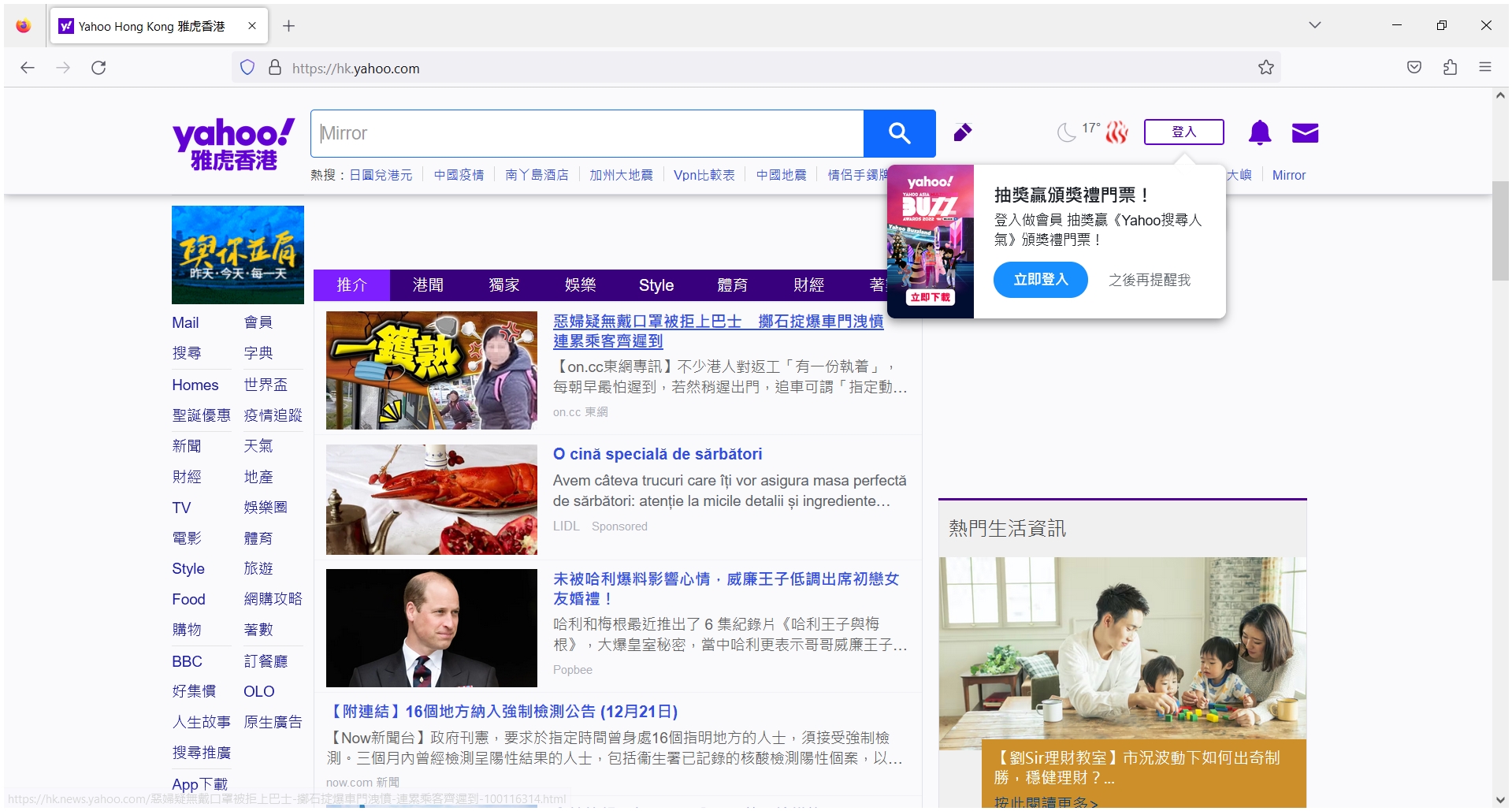Dismiss the popup via 之後再提醒我
This screenshot has height=811, width=1512.
pos(1150,280)
